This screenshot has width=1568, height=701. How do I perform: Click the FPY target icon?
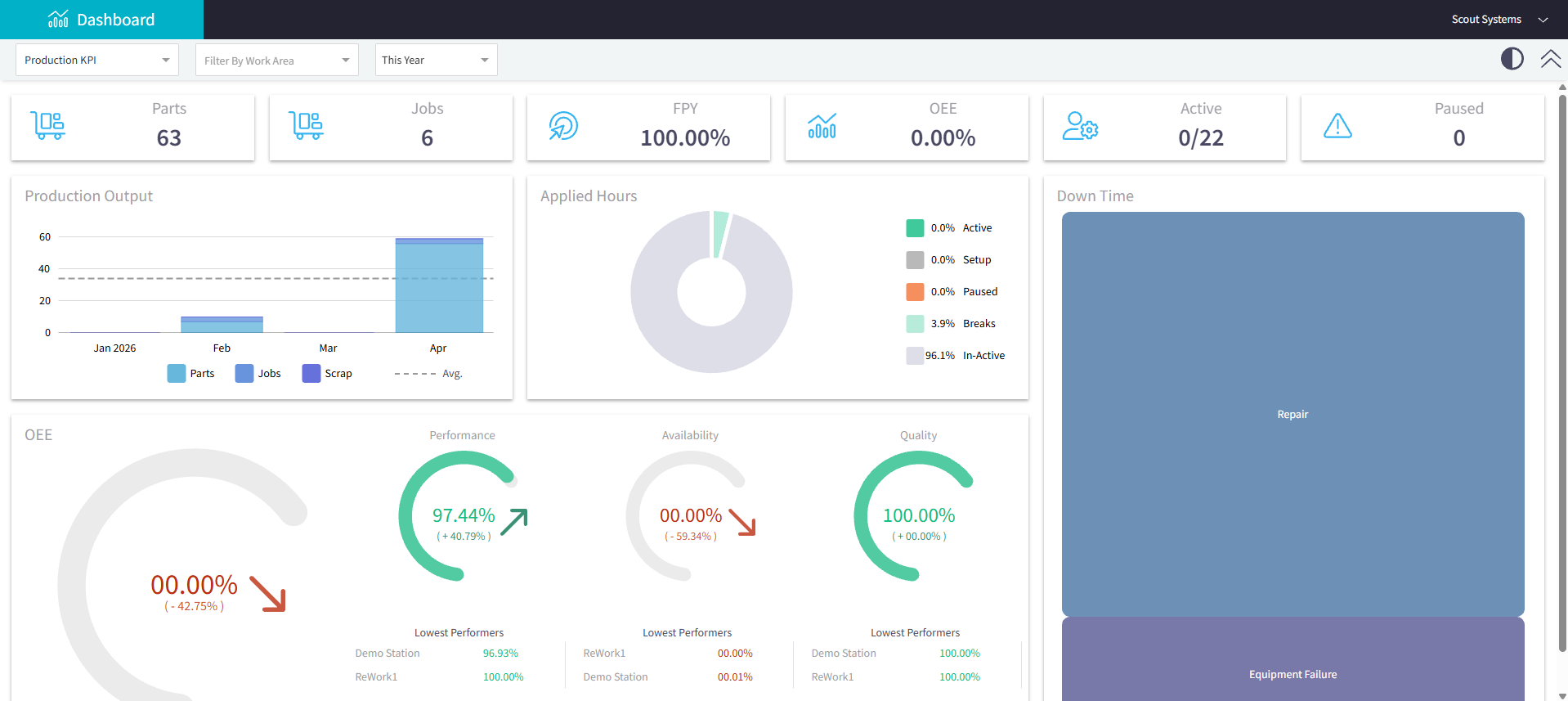click(x=563, y=125)
